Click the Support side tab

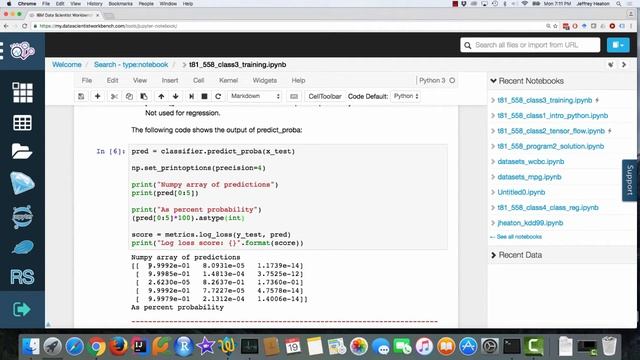[630, 180]
